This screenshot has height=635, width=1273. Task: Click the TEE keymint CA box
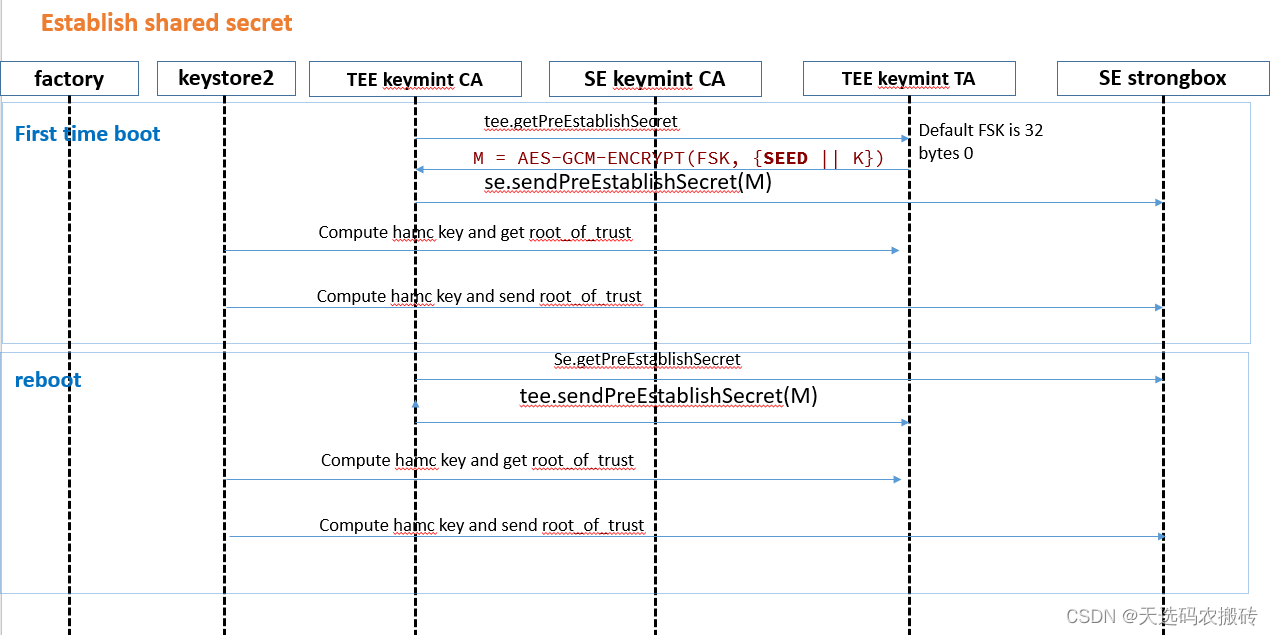(x=415, y=79)
